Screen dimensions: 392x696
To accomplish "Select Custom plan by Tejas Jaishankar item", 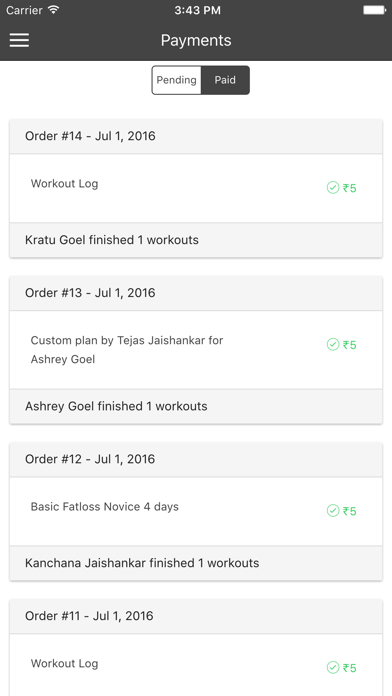I will click(x=196, y=350).
